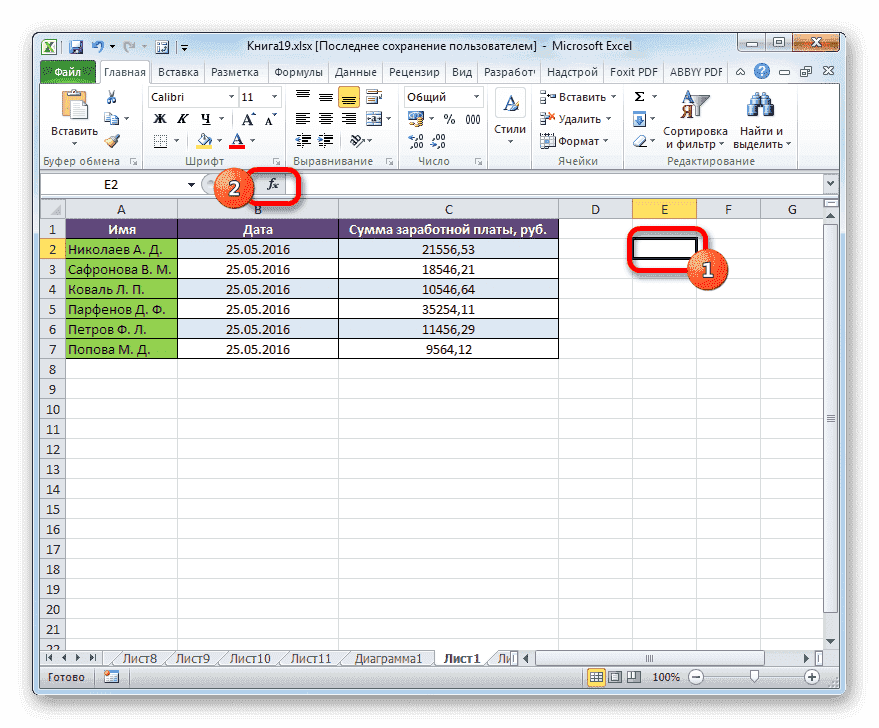Click the AutoSum sigma icon
Screen dimensions: 879x728
[639, 97]
